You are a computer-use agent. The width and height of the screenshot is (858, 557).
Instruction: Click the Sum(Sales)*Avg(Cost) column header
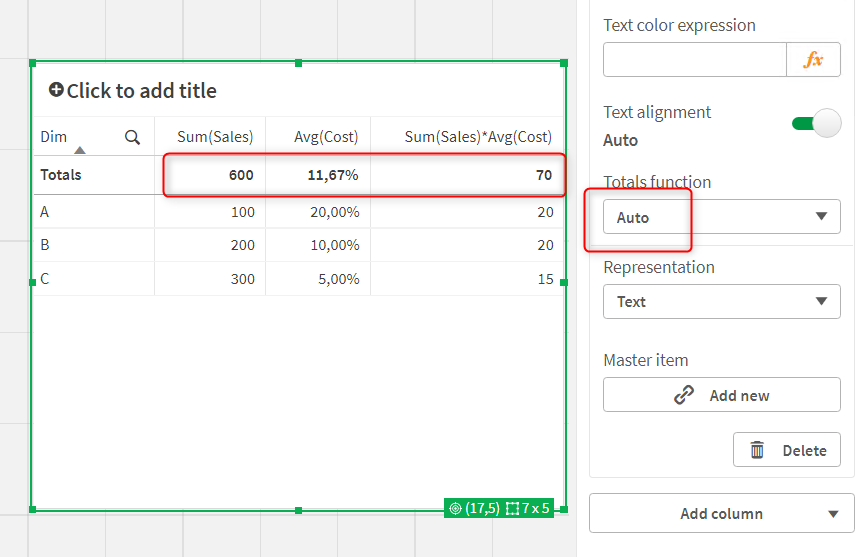478,137
